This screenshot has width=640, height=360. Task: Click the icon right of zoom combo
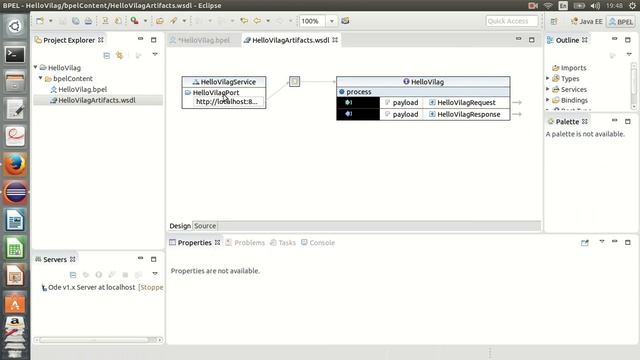click(345, 21)
